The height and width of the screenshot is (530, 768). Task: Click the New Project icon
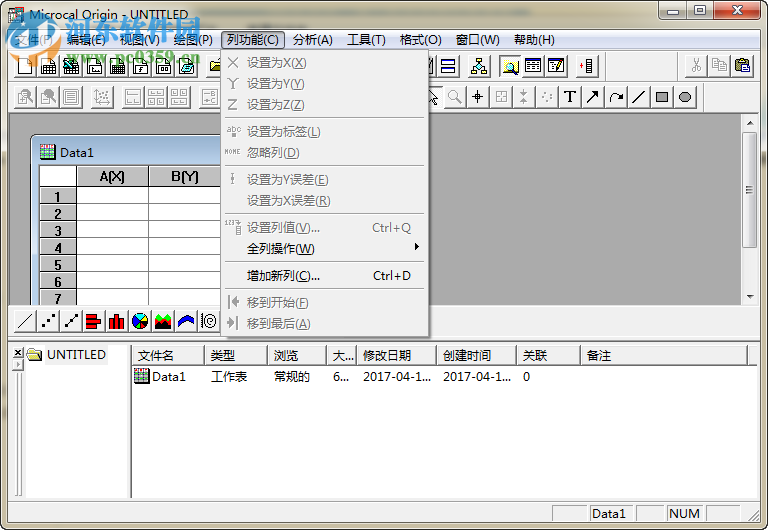tap(25, 66)
